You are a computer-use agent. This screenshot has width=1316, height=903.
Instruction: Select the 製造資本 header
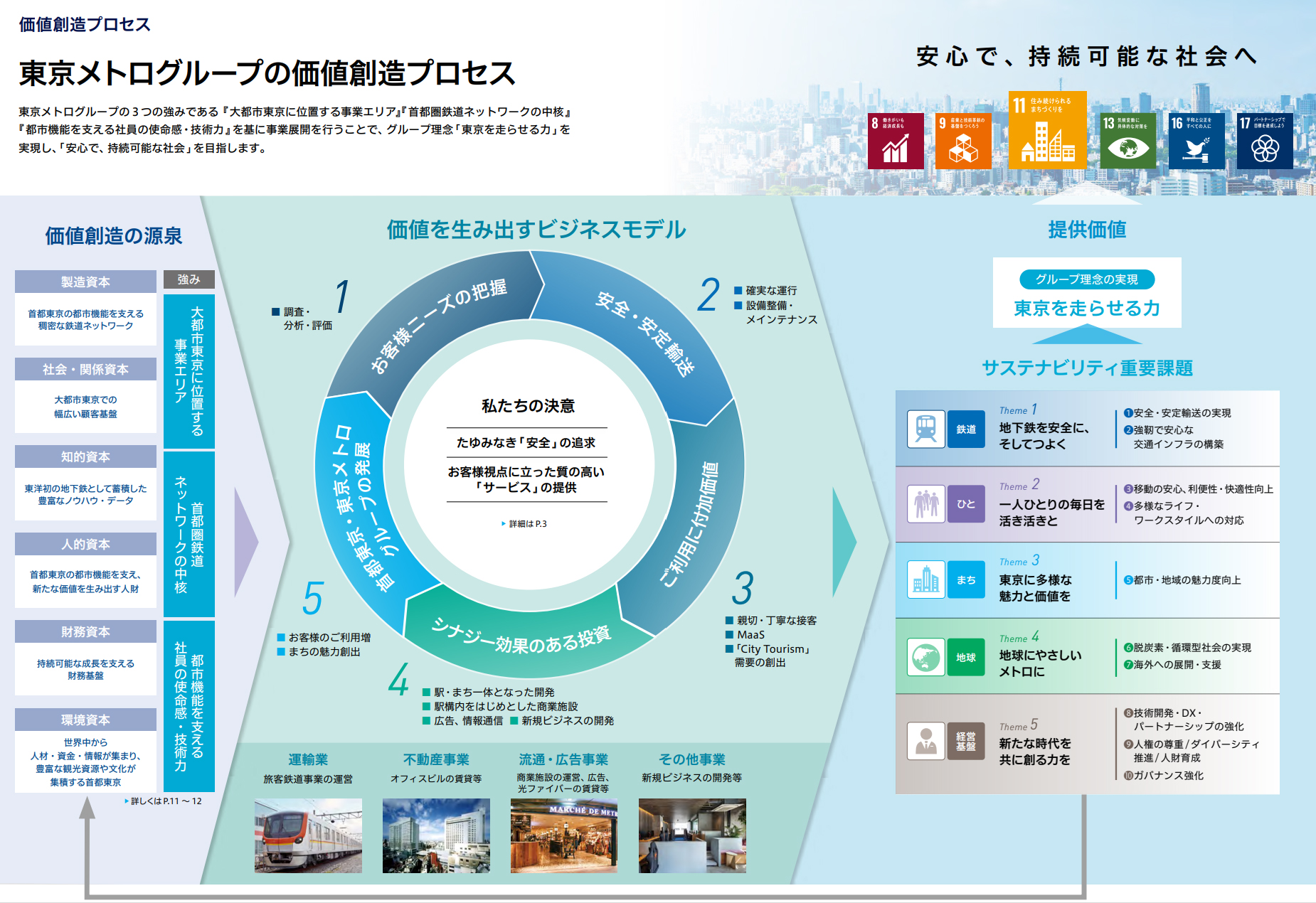pyautogui.click(x=85, y=282)
